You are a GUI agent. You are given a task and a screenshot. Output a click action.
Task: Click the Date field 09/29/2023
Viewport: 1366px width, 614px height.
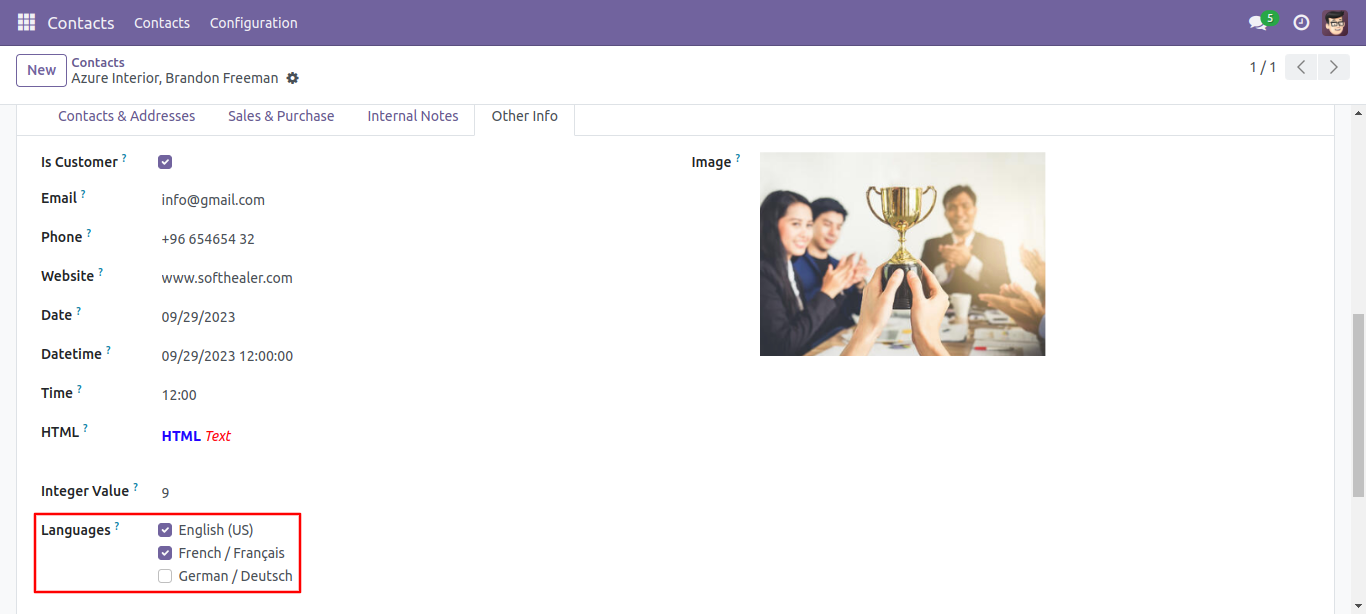click(x=198, y=317)
